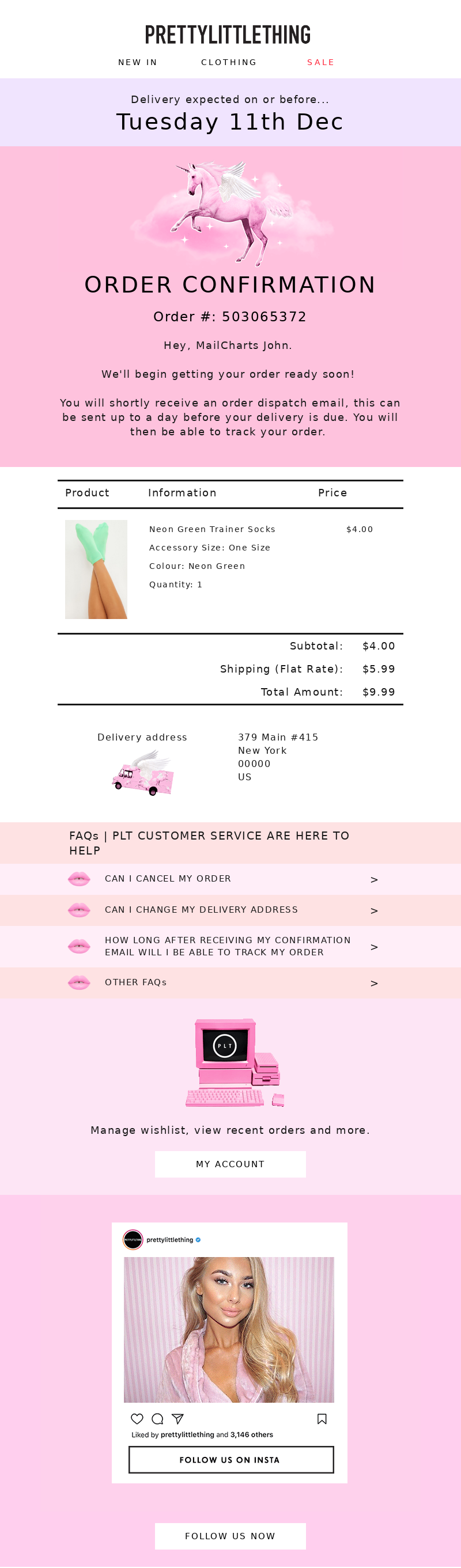Expand the track my order FAQ arrow
This screenshot has height=1568, width=461.
click(x=374, y=947)
